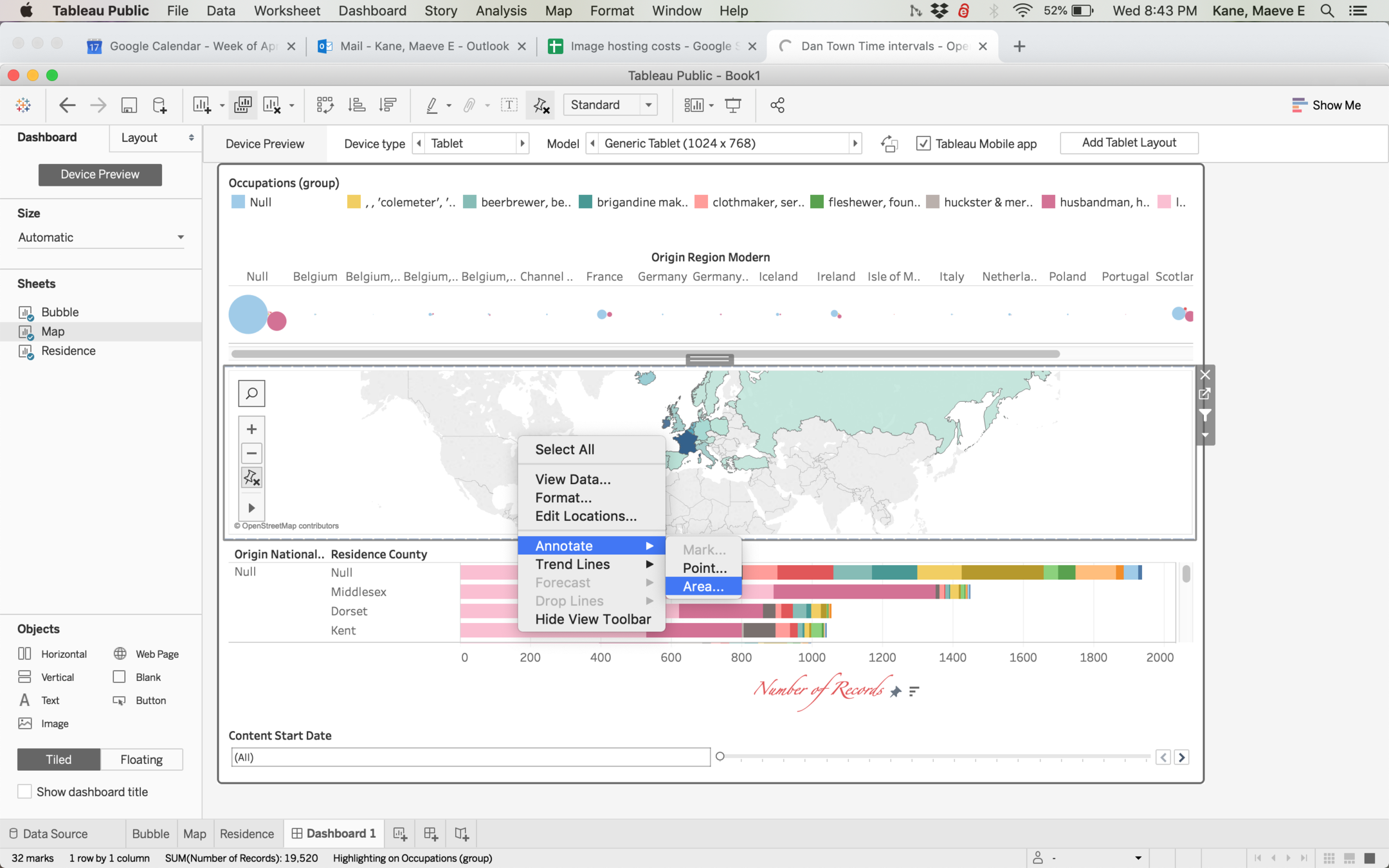Switch objects mode to Floating
1389x868 pixels.
(x=141, y=759)
